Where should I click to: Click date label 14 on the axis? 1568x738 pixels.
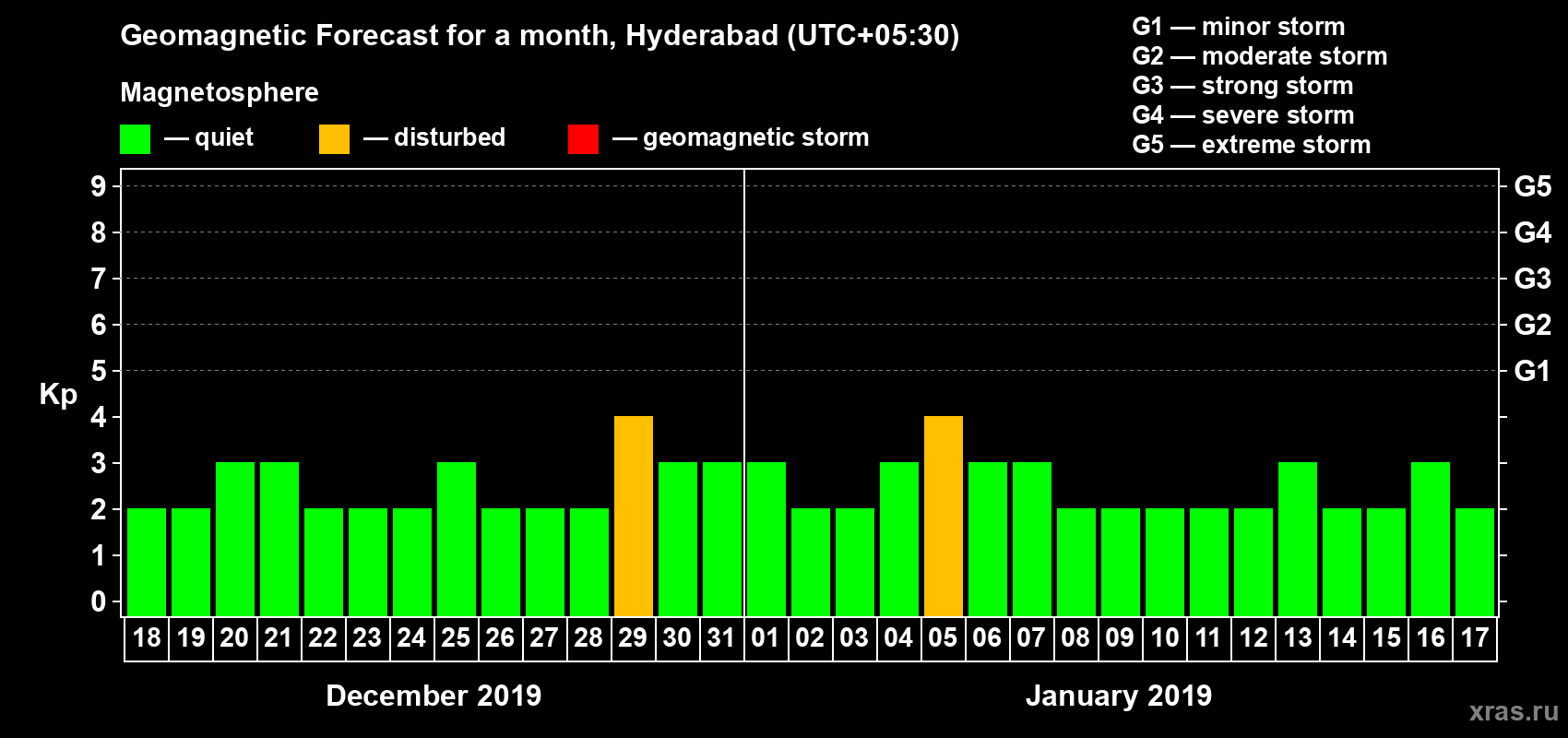[x=1342, y=637]
